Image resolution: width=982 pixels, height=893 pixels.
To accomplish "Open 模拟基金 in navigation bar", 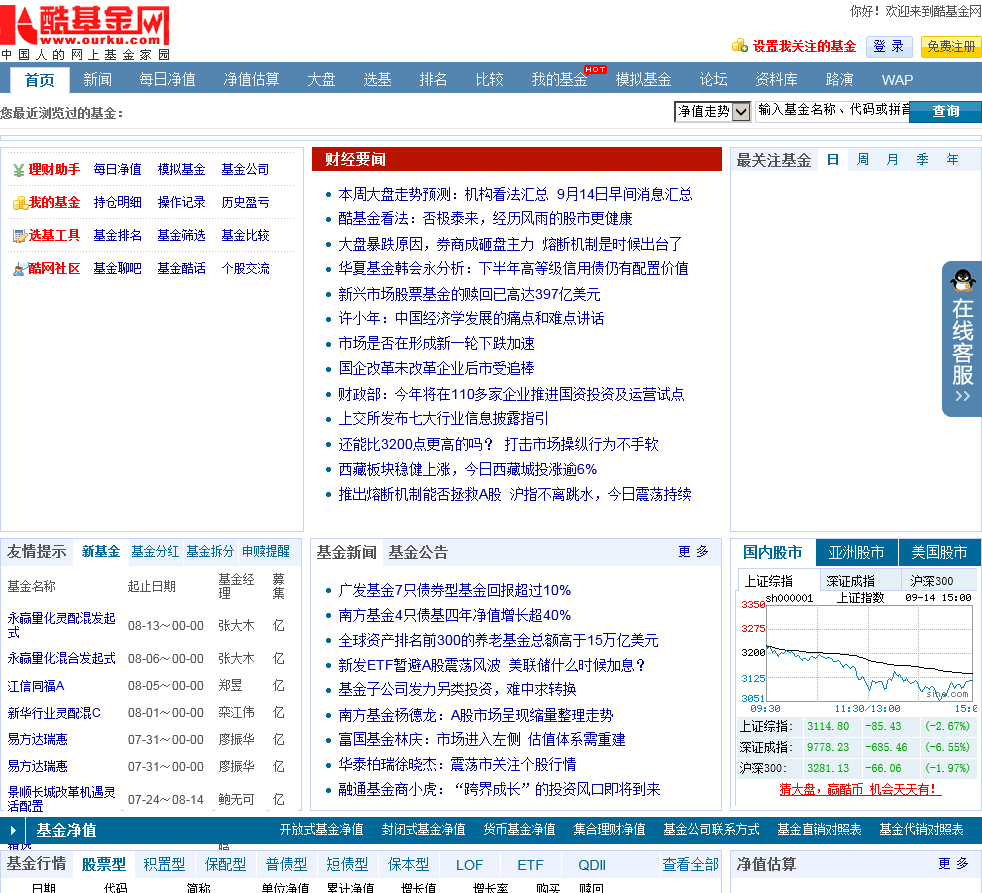I will point(643,80).
